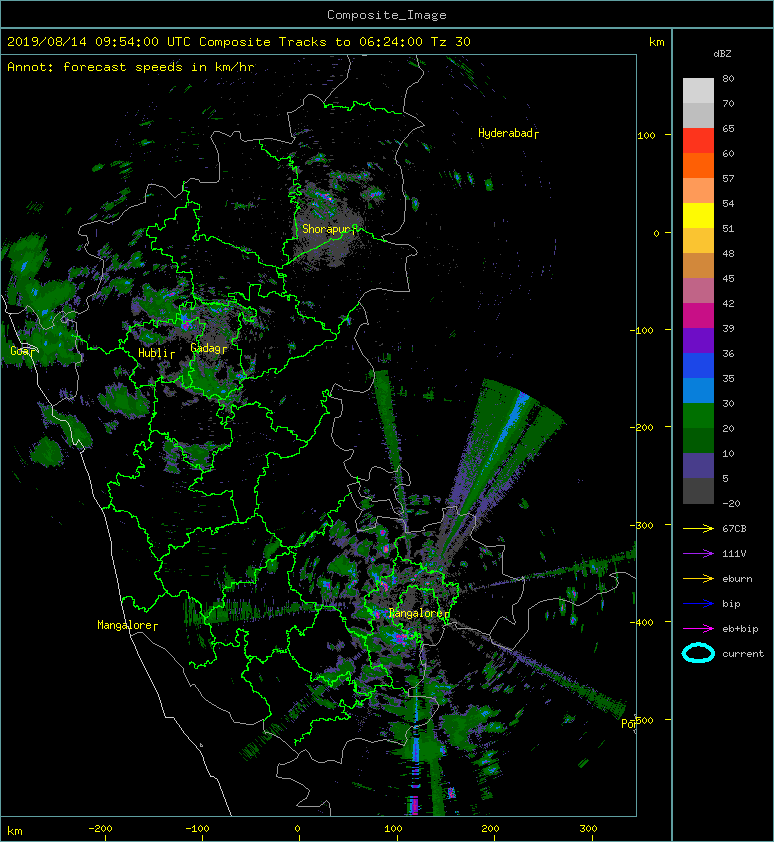Click the 2019/08/14 09:54:00 UTC timestamp
This screenshot has height=842, width=774.
(x=99, y=42)
